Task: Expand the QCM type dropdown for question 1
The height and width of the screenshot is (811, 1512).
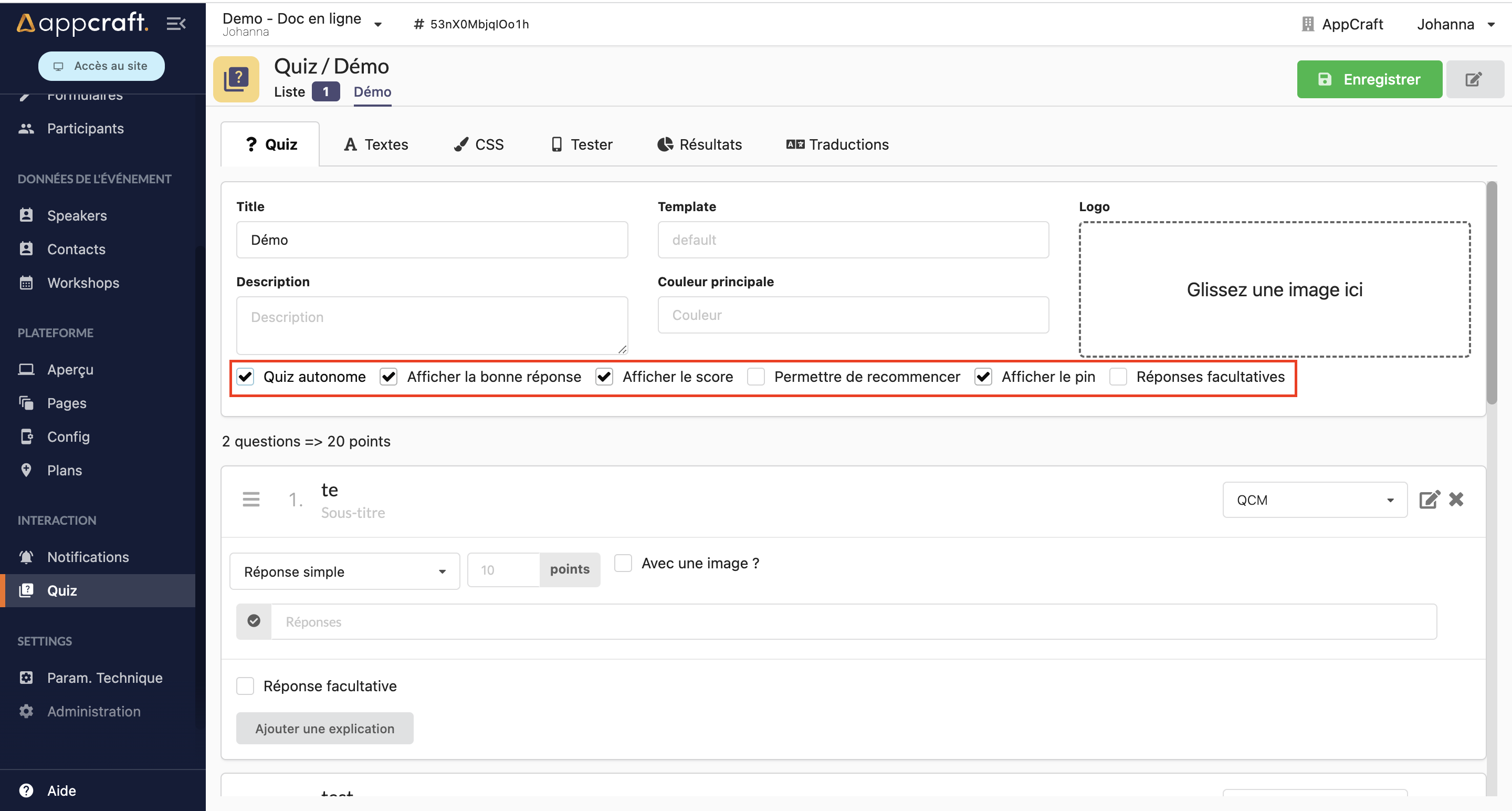Action: pyautogui.click(x=1313, y=500)
